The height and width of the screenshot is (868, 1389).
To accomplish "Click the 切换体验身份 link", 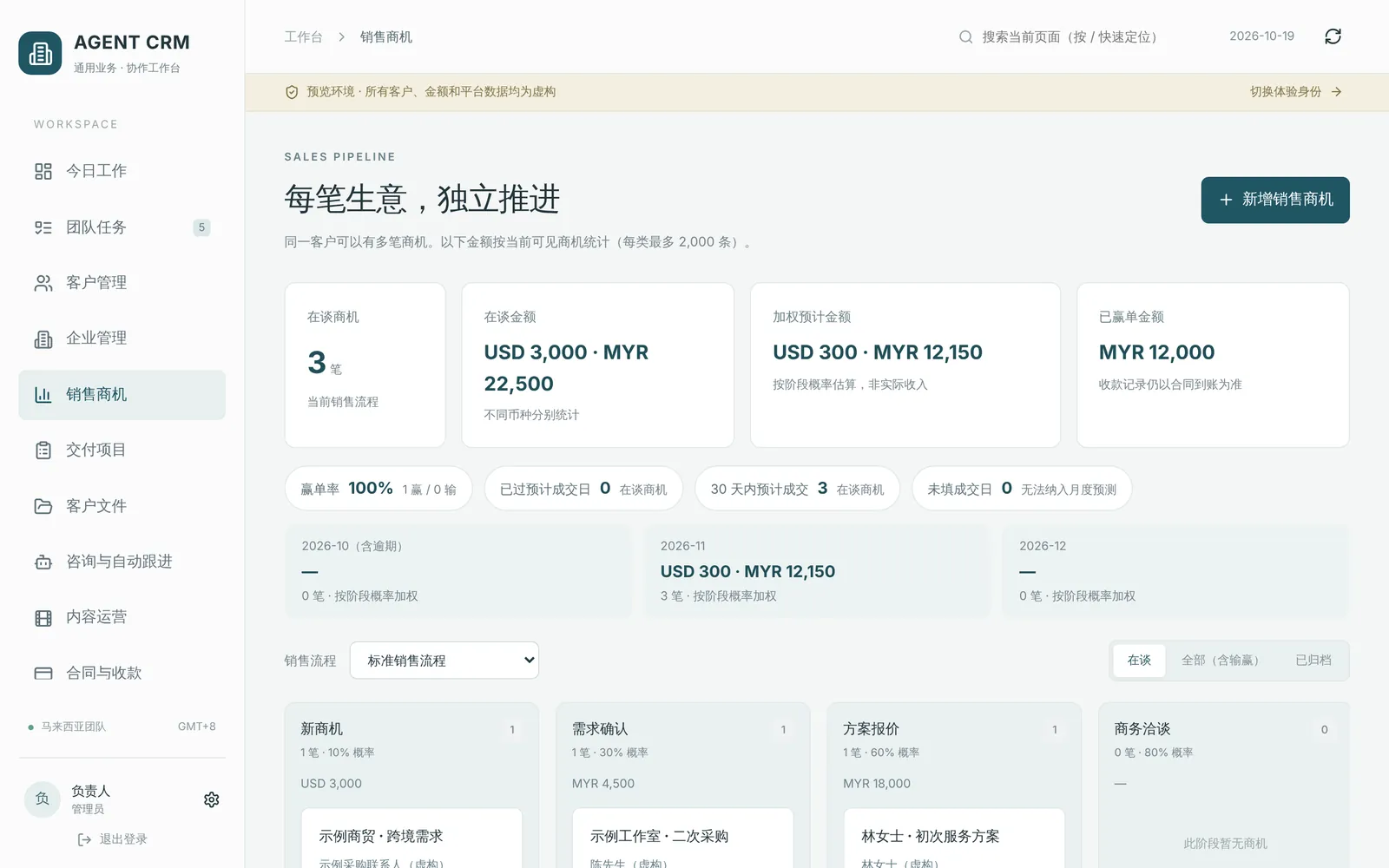I will pos(1296,92).
